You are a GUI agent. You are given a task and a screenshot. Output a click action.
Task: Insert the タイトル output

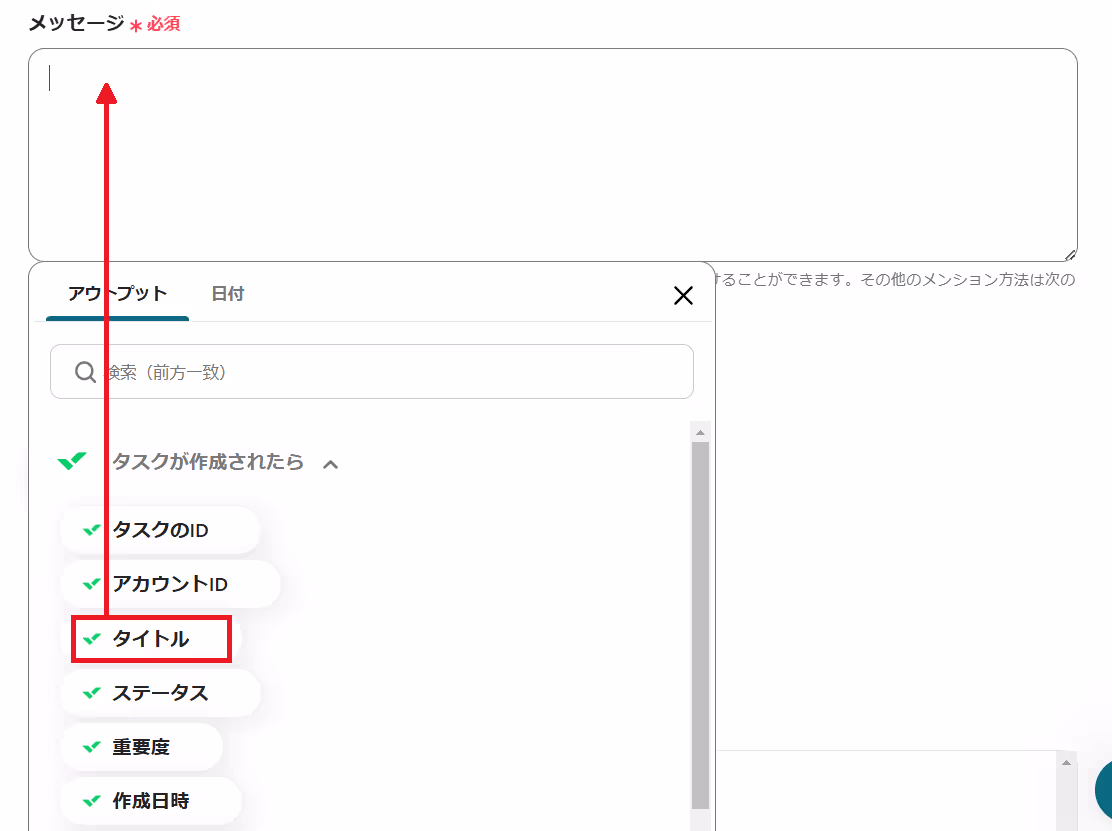click(151, 639)
